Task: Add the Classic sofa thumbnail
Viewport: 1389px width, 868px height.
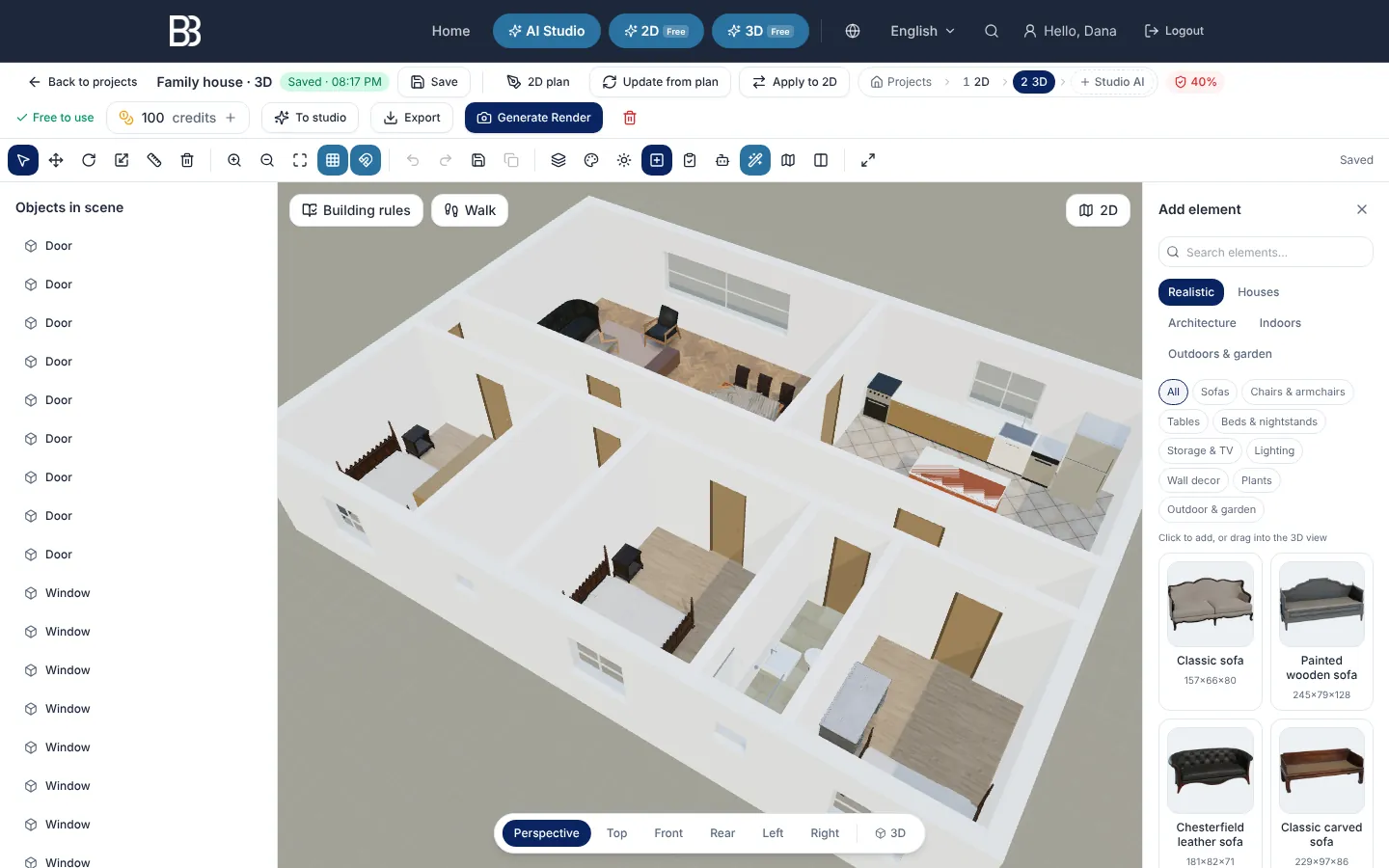Action: pos(1211,604)
